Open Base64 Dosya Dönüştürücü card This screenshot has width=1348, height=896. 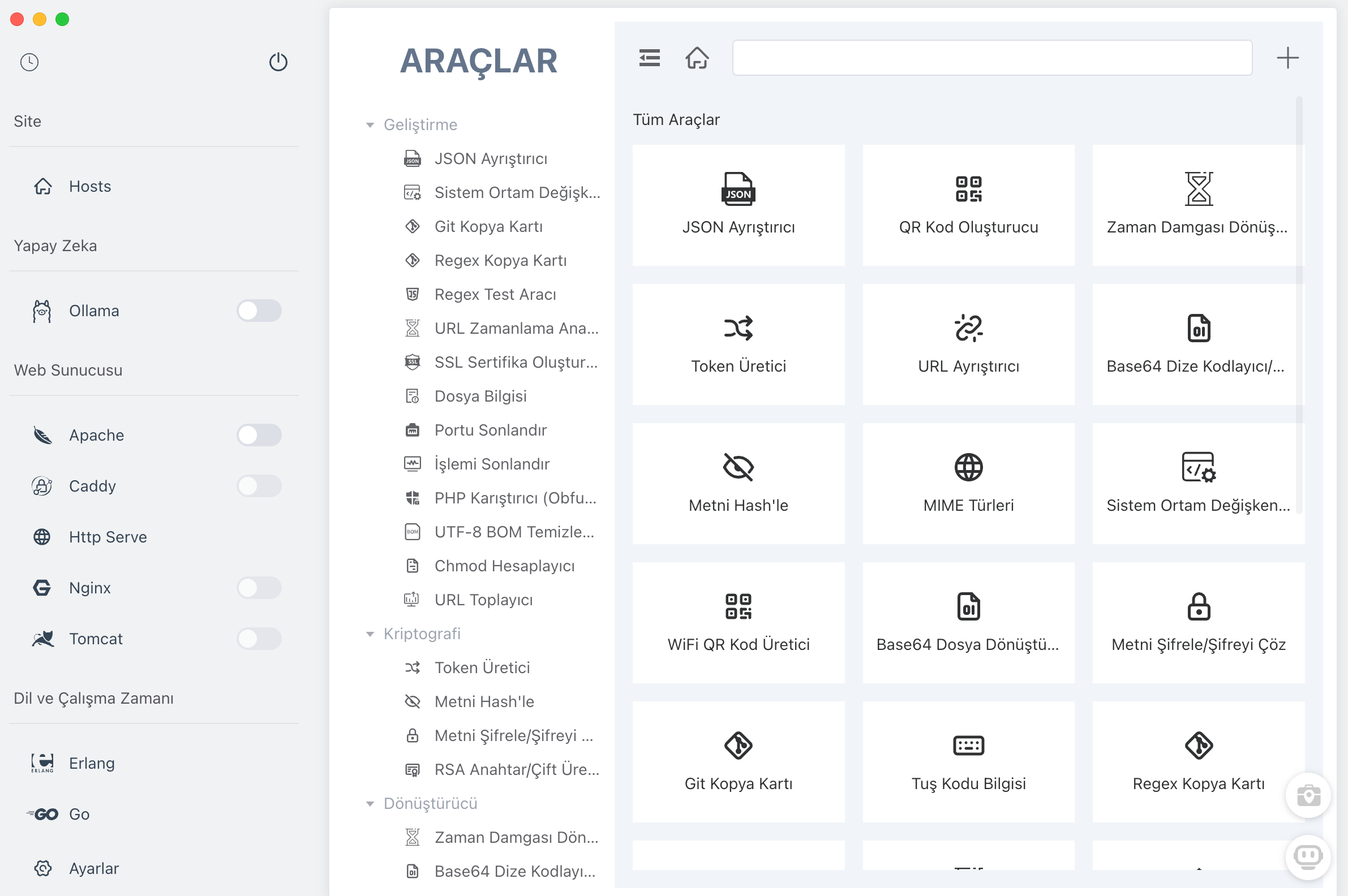(968, 623)
